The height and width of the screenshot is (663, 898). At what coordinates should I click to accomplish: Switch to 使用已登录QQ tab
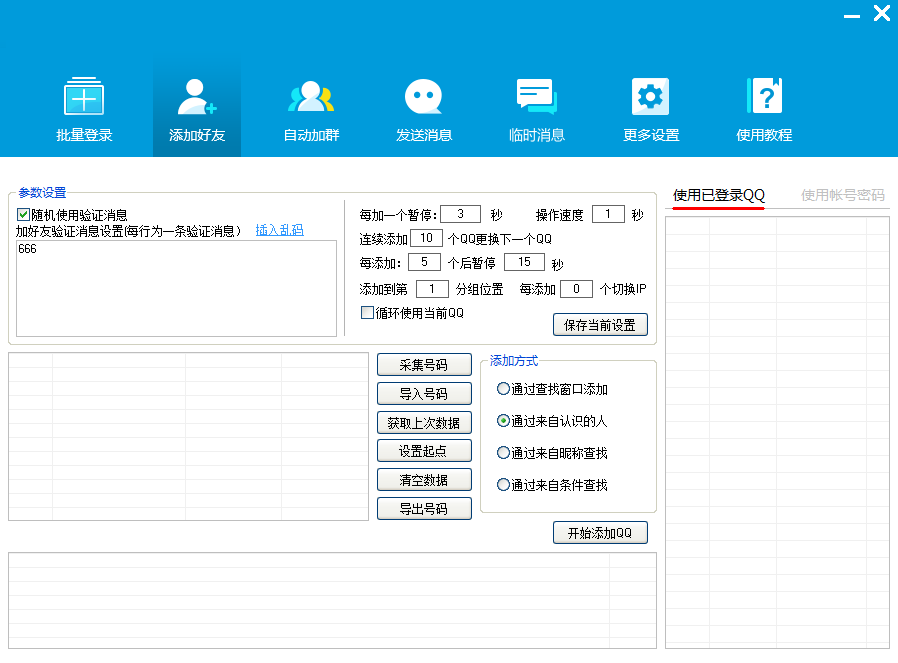[x=718, y=195]
